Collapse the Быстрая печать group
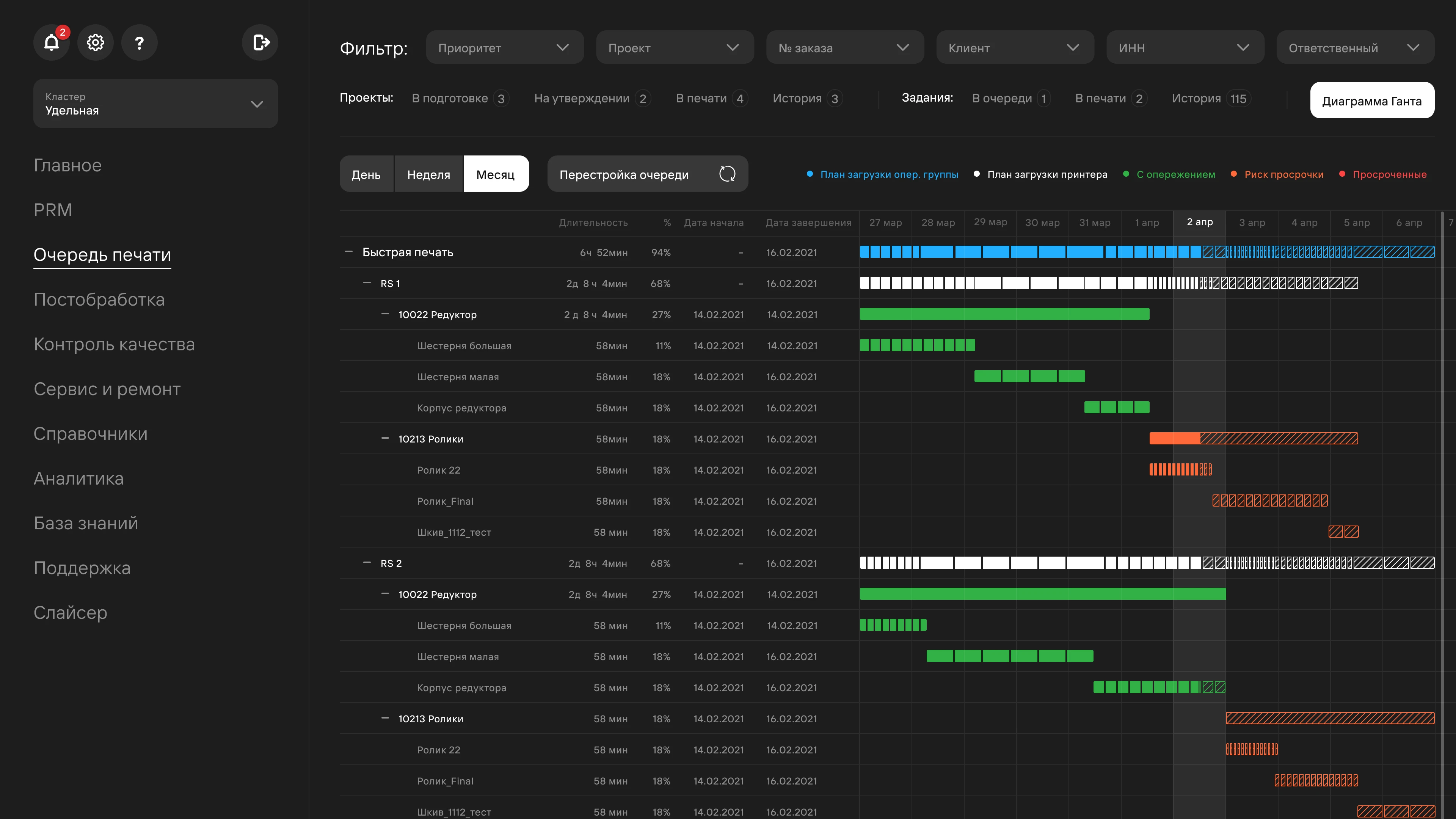Image resolution: width=1456 pixels, height=819 pixels. tap(349, 251)
